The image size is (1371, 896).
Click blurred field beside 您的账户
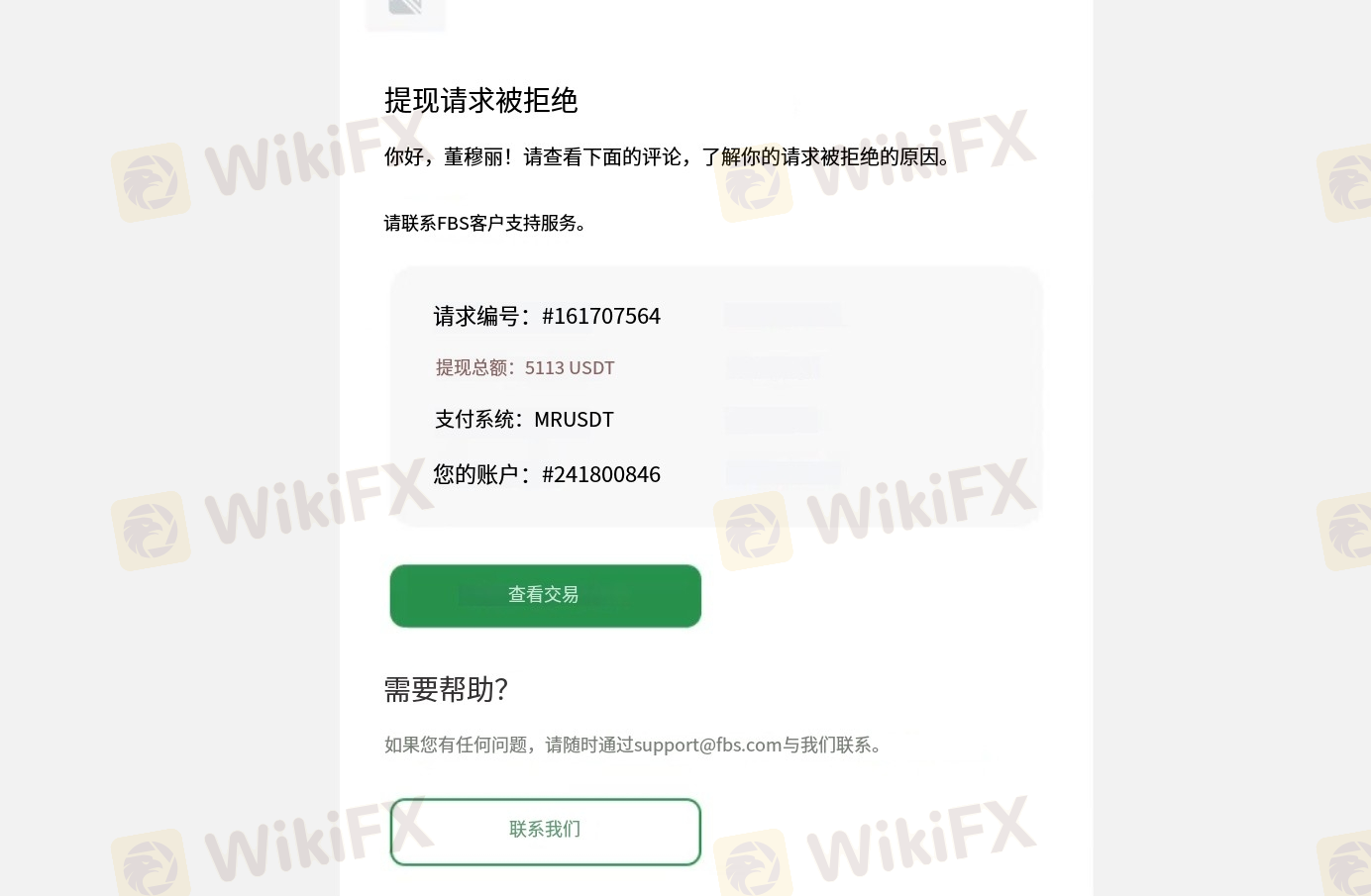784,473
